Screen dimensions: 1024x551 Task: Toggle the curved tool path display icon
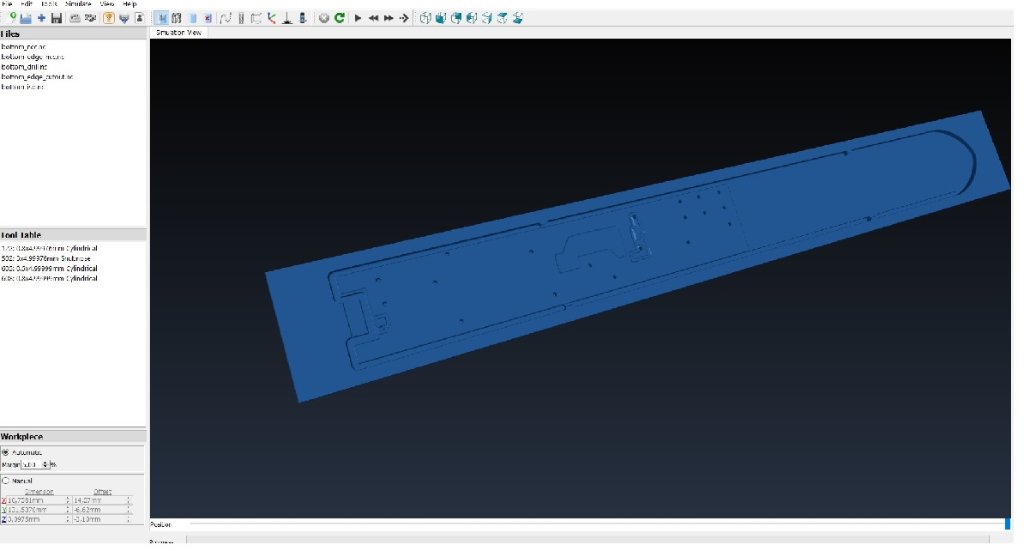[x=225, y=18]
